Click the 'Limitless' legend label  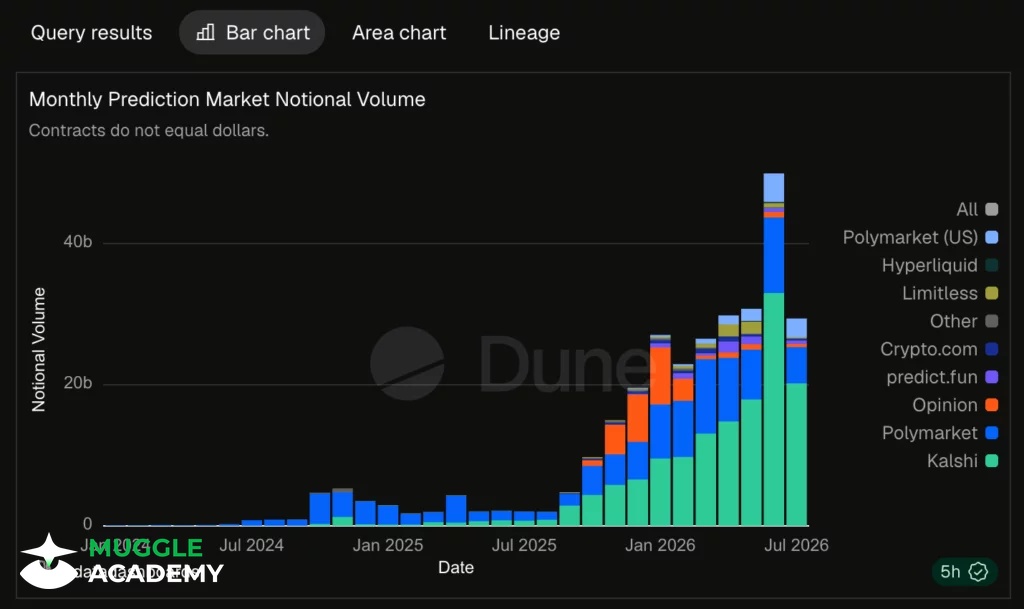coord(940,293)
